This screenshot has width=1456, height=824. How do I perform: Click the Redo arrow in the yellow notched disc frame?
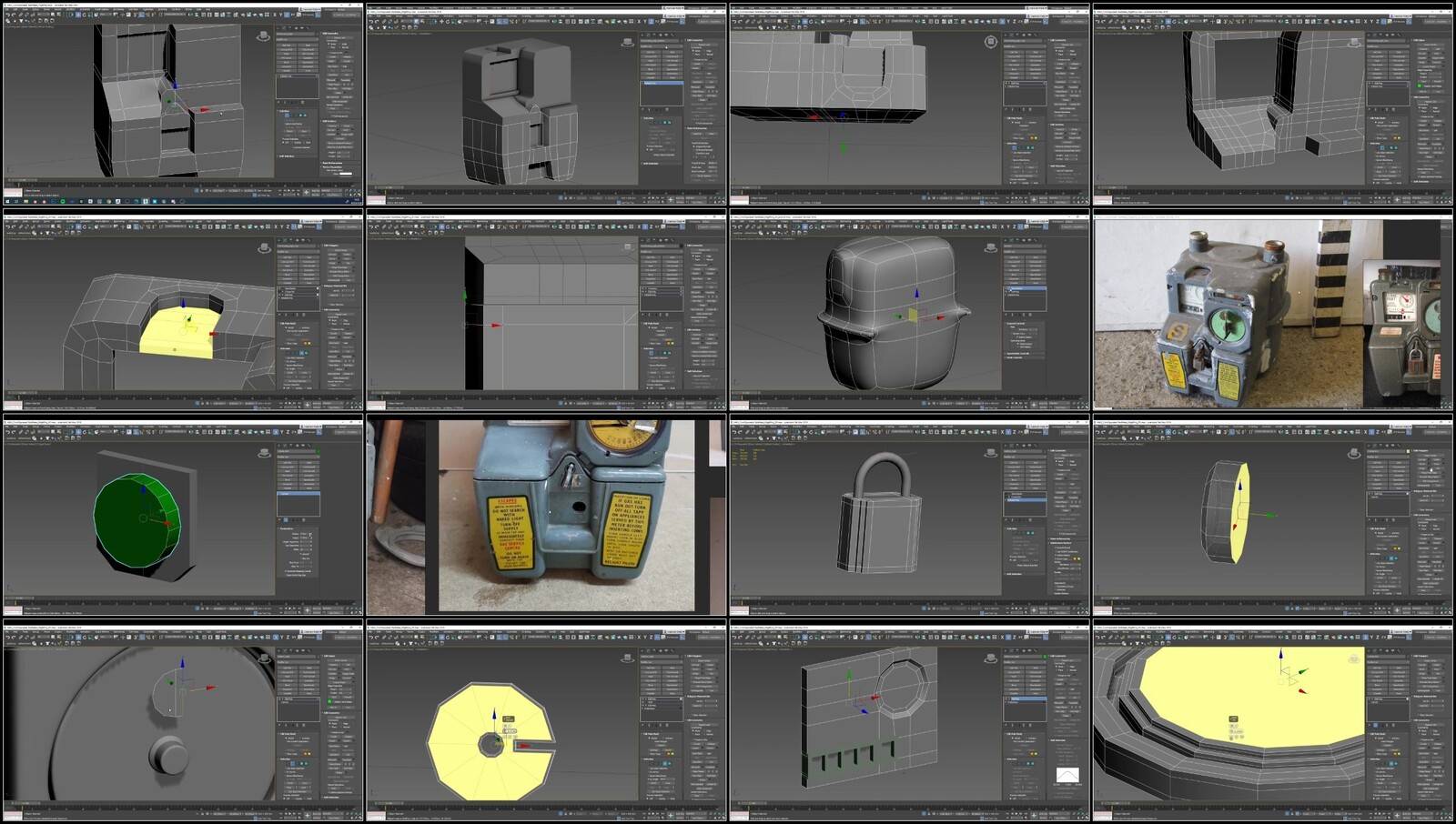[378, 637]
